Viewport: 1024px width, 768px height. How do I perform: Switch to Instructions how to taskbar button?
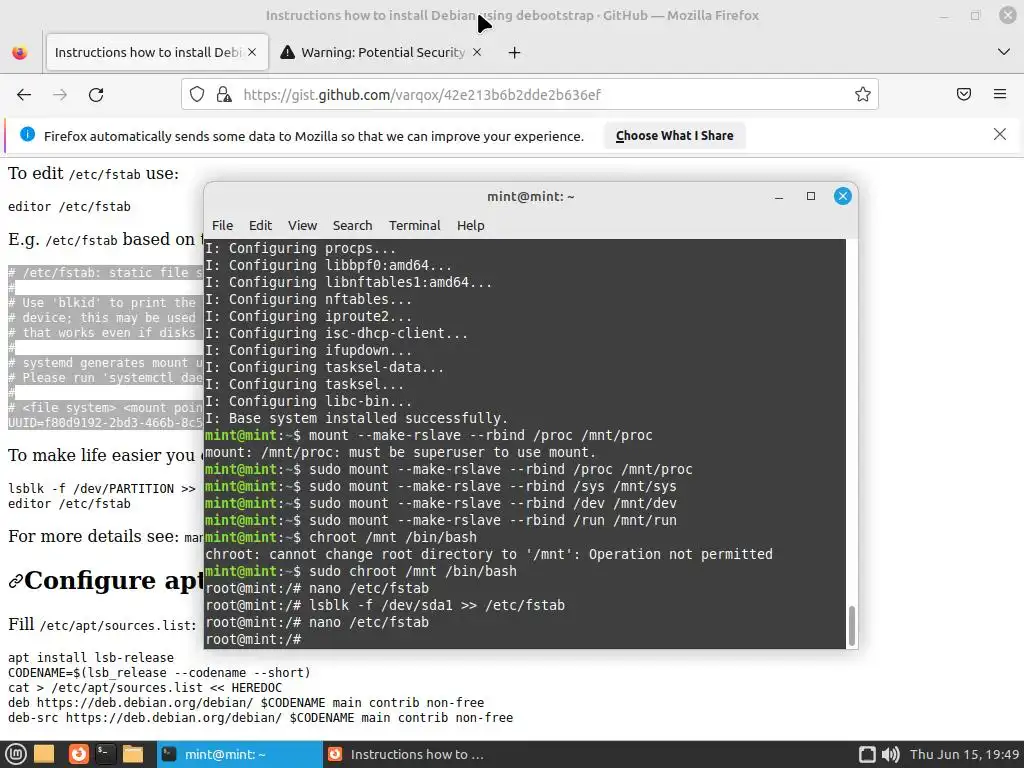point(405,754)
